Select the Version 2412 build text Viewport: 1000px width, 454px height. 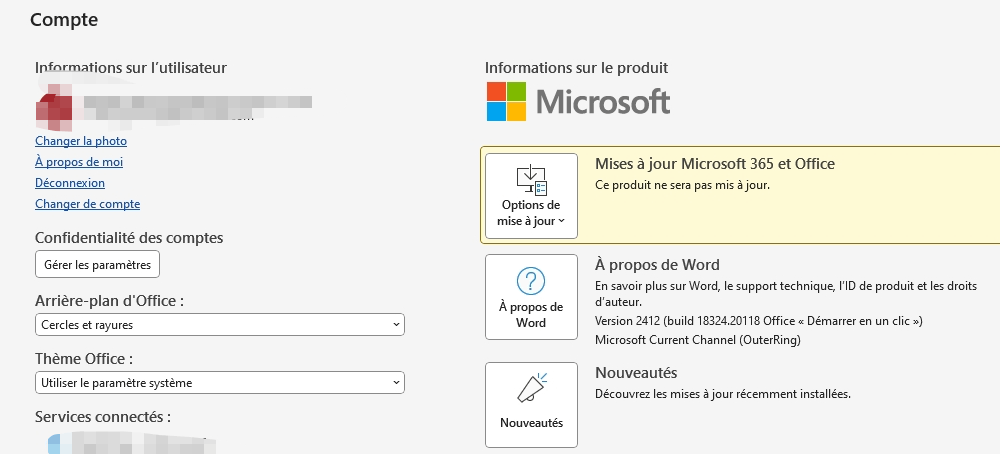(x=758, y=321)
